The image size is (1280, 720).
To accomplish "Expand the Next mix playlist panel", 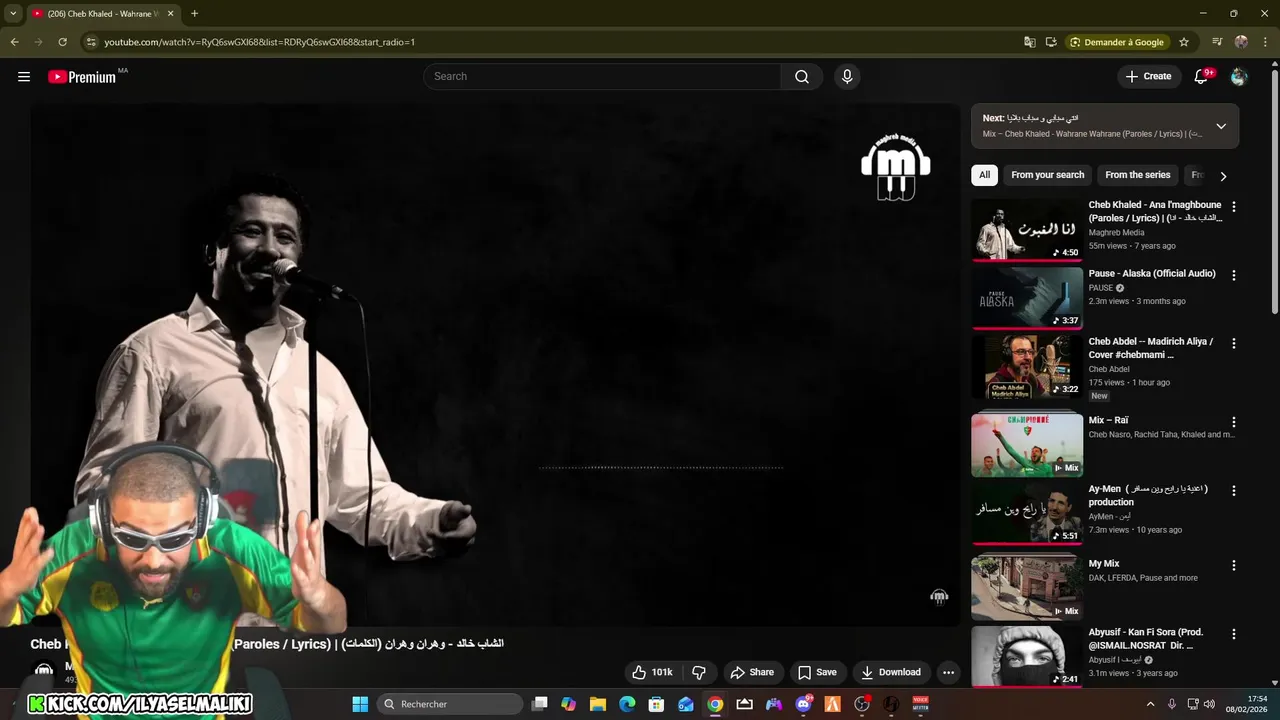I will [x=1221, y=126].
